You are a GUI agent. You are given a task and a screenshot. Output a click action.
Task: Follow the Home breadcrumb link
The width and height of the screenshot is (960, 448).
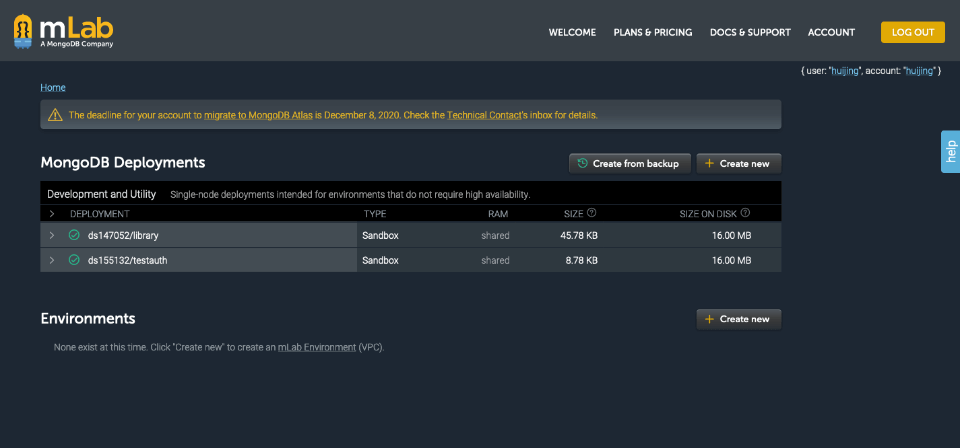coord(53,88)
